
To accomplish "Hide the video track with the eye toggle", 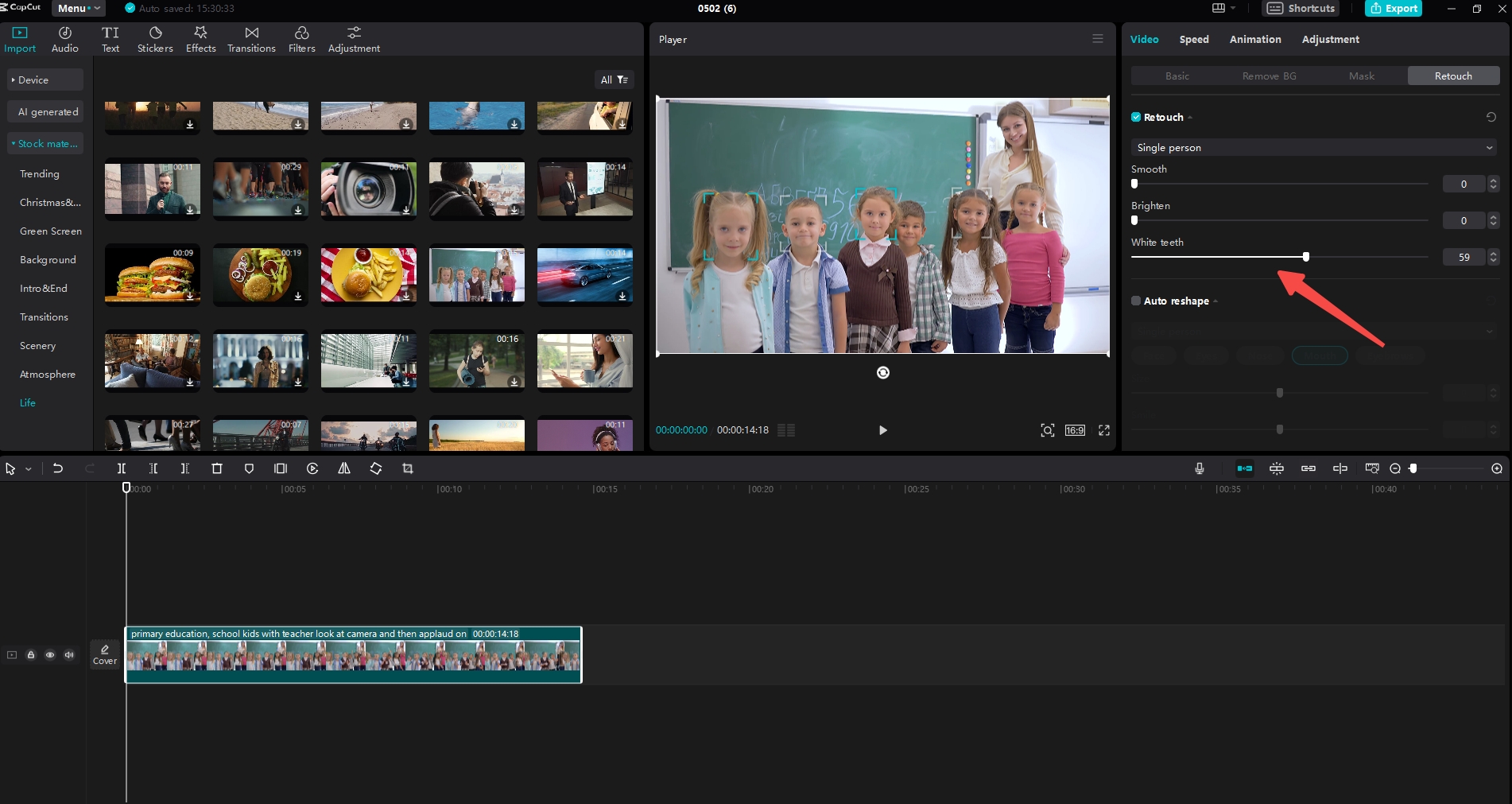I will 50,654.
